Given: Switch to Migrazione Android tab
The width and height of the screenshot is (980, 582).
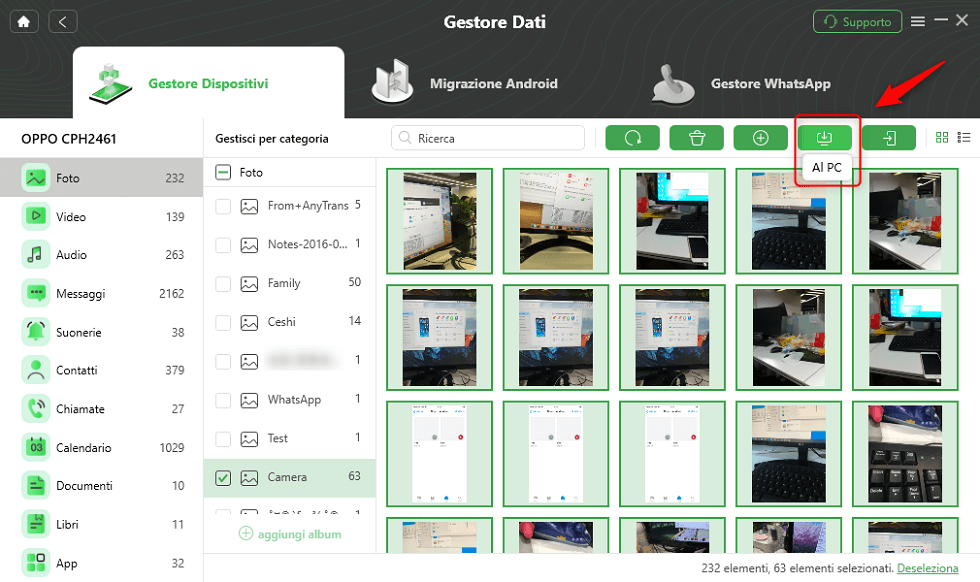Looking at the screenshot, I should [x=465, y=83].
